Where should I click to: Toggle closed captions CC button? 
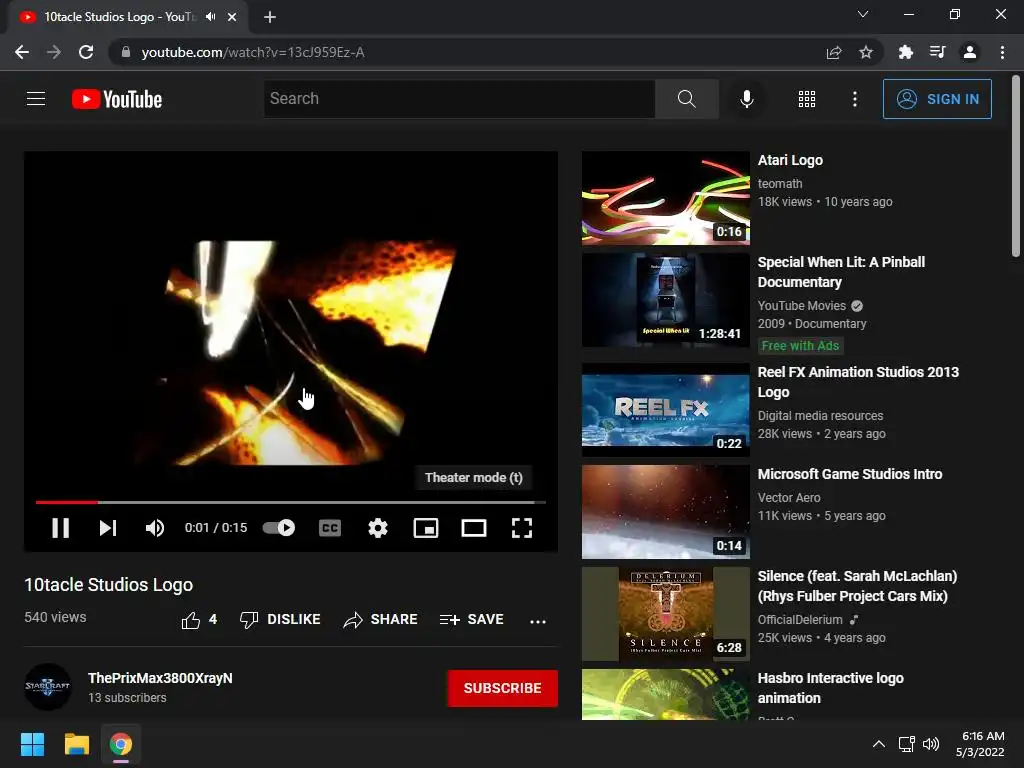[x=330, y=528]
